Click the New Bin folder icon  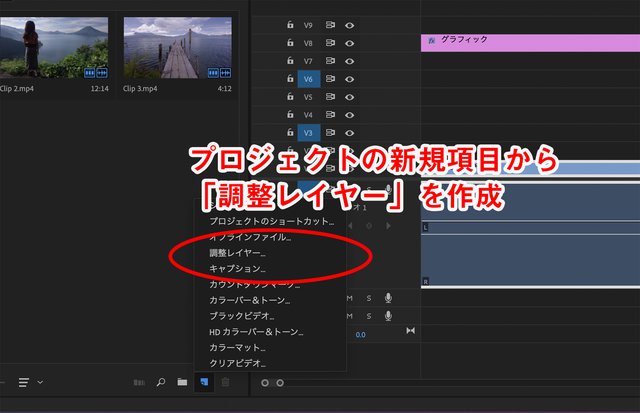tap(182, 382)
